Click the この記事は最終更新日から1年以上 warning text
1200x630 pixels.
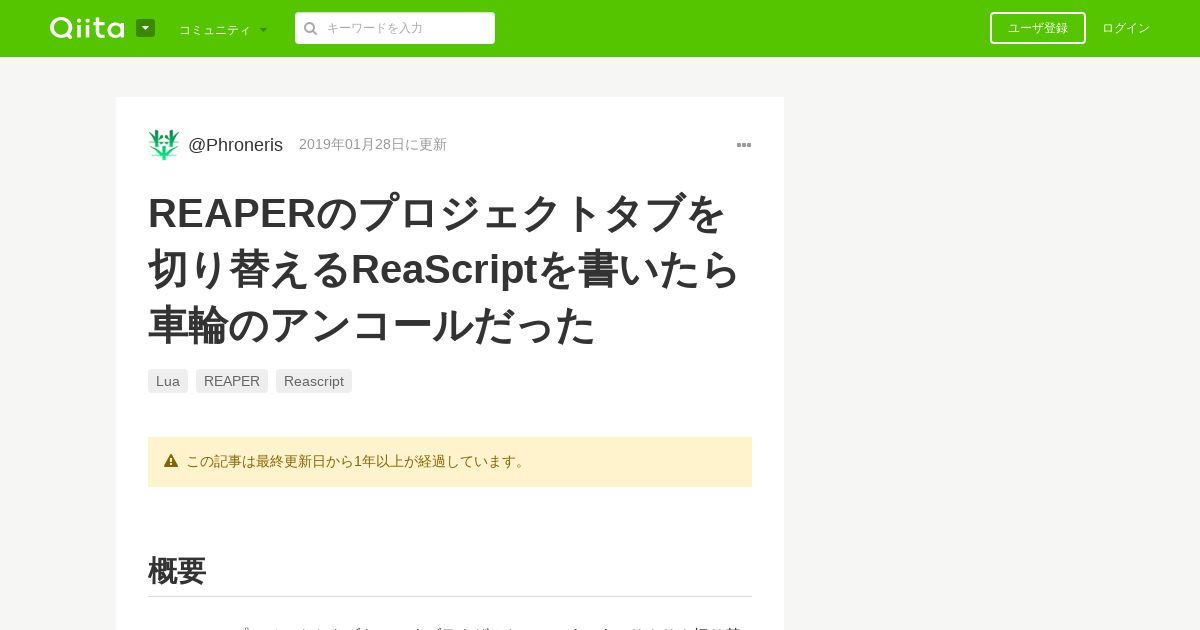(357, 461)
